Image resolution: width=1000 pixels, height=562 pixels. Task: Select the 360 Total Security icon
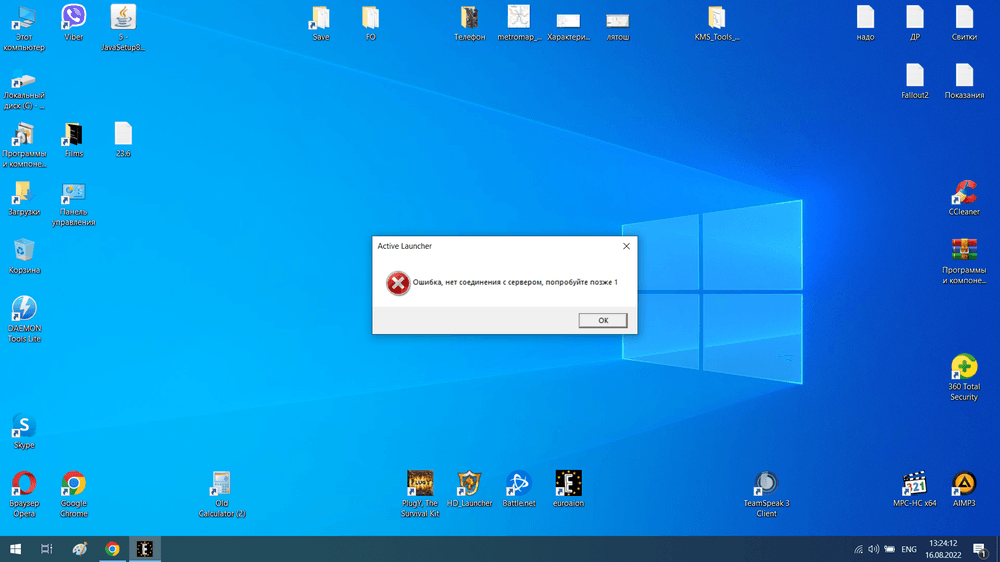coord(964,367)
